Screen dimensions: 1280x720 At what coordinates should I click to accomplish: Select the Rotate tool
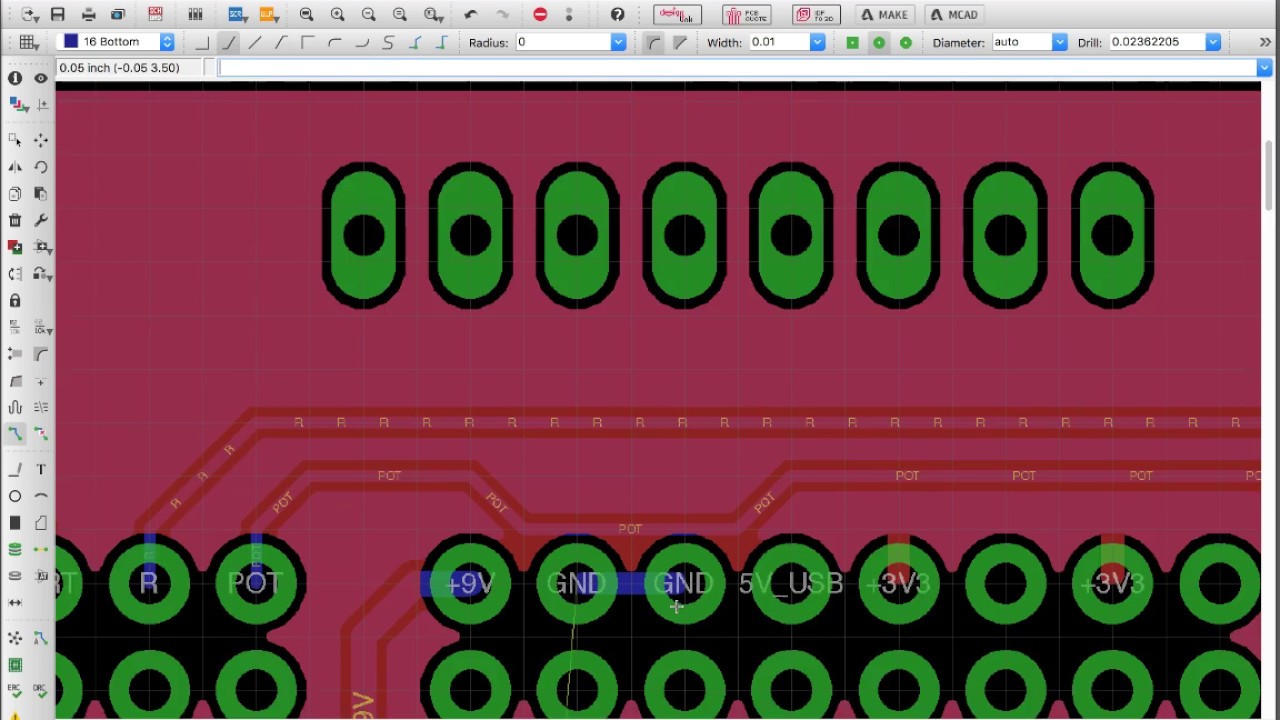41,167
